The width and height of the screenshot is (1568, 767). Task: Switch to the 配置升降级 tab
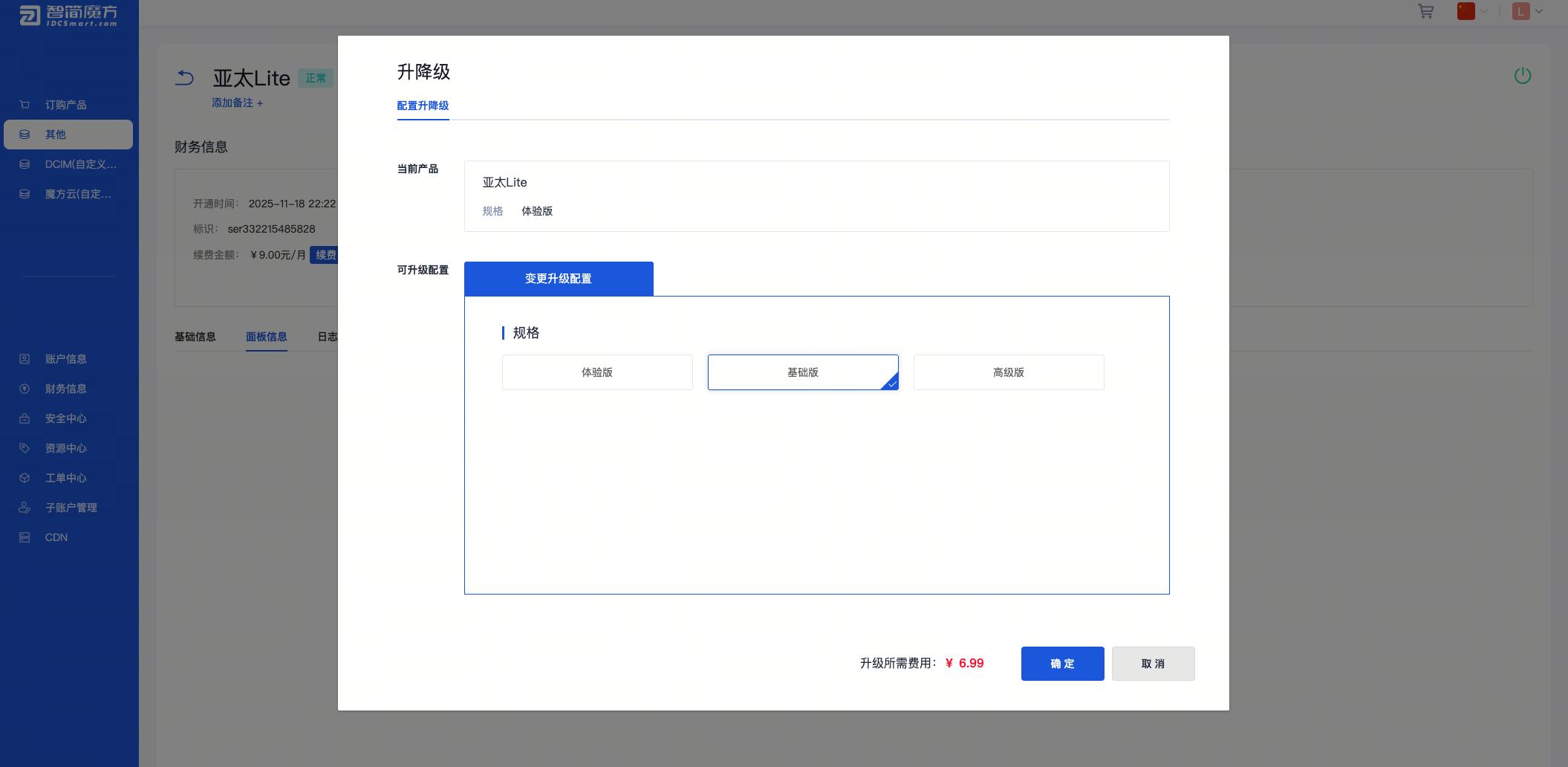pos(423,106)
